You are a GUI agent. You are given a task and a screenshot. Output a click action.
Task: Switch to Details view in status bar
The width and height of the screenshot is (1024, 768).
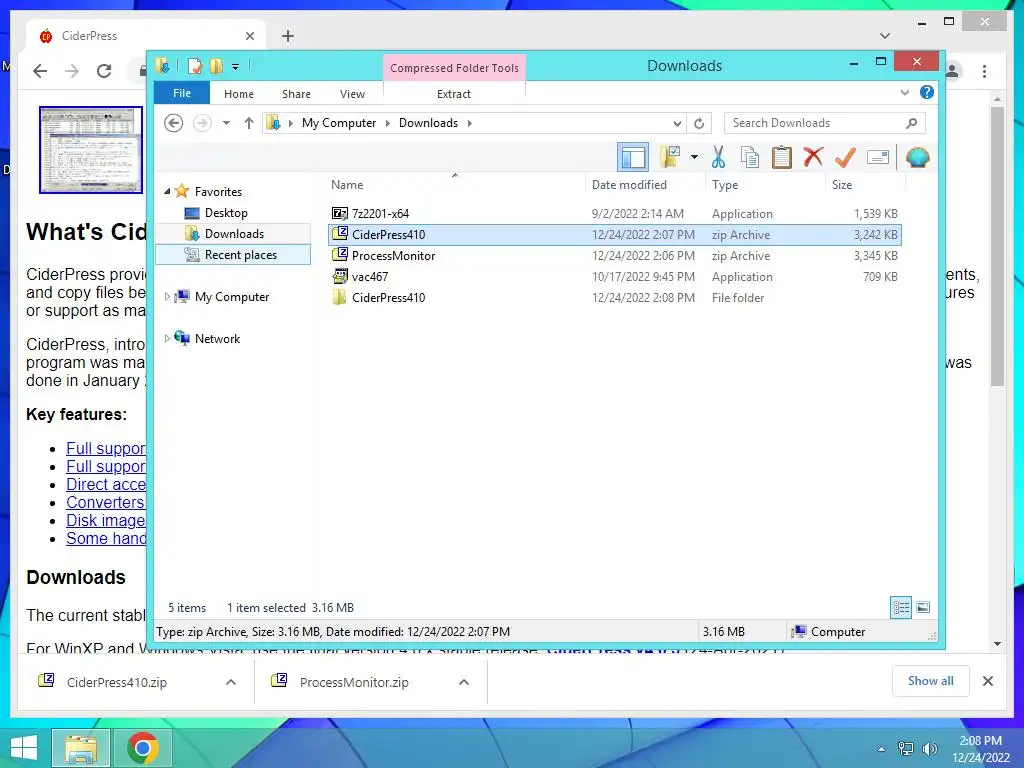(901, 607)
